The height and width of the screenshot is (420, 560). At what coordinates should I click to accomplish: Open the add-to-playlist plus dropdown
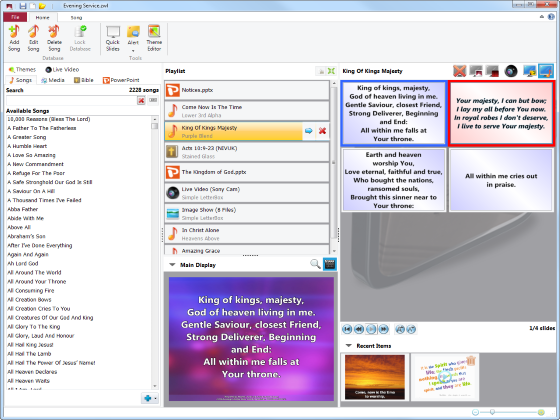point(150,398)
